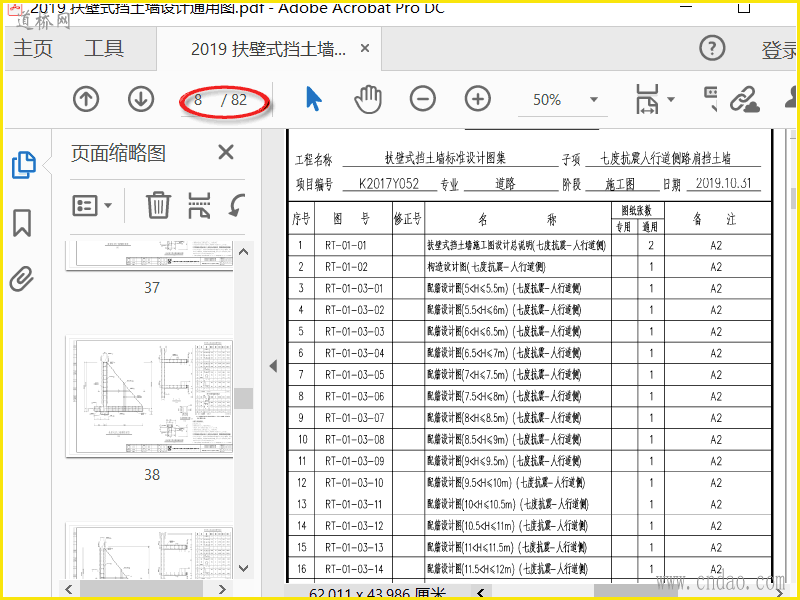Click the RT-01-03-05 table cell

click(355, 375)
